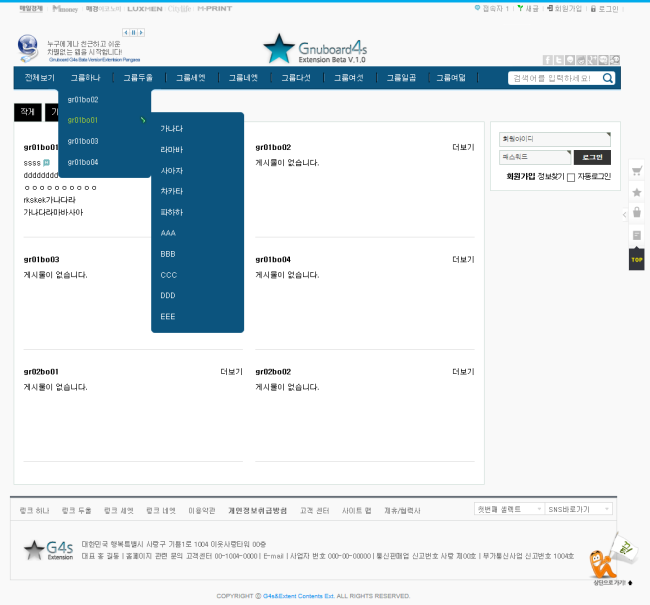Click the comment icon beside ssss
This screenshot has width=650, height=605.
[x=46, y=163]
